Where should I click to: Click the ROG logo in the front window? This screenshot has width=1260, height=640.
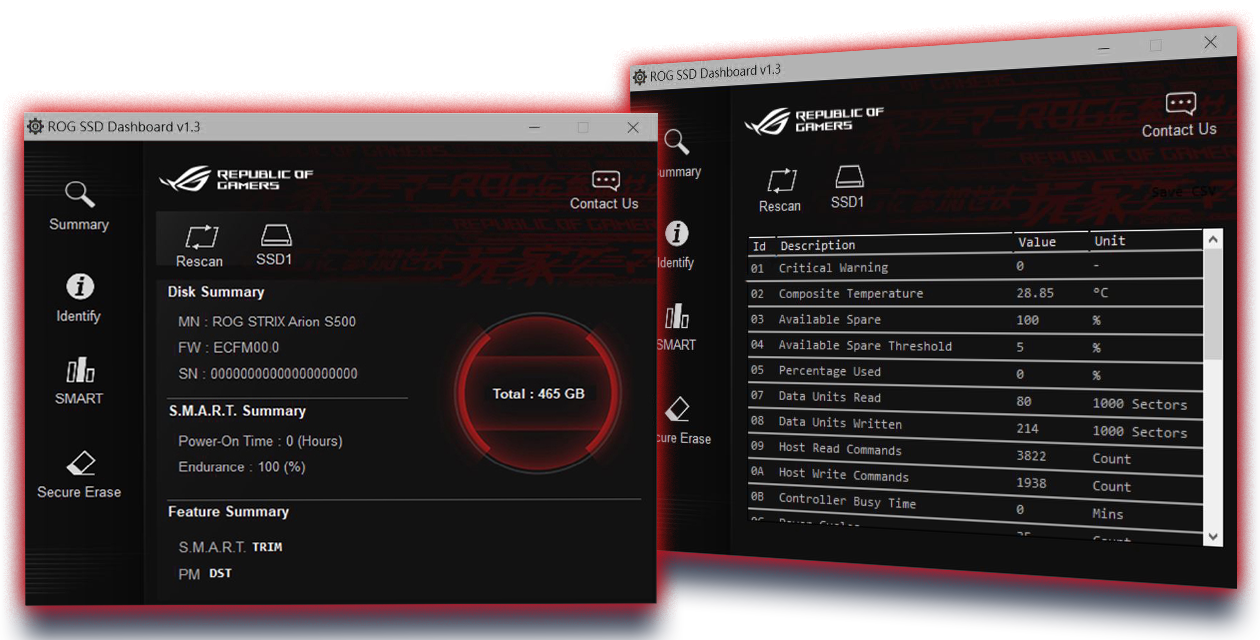pyautogui.click(x=236, y=179)
